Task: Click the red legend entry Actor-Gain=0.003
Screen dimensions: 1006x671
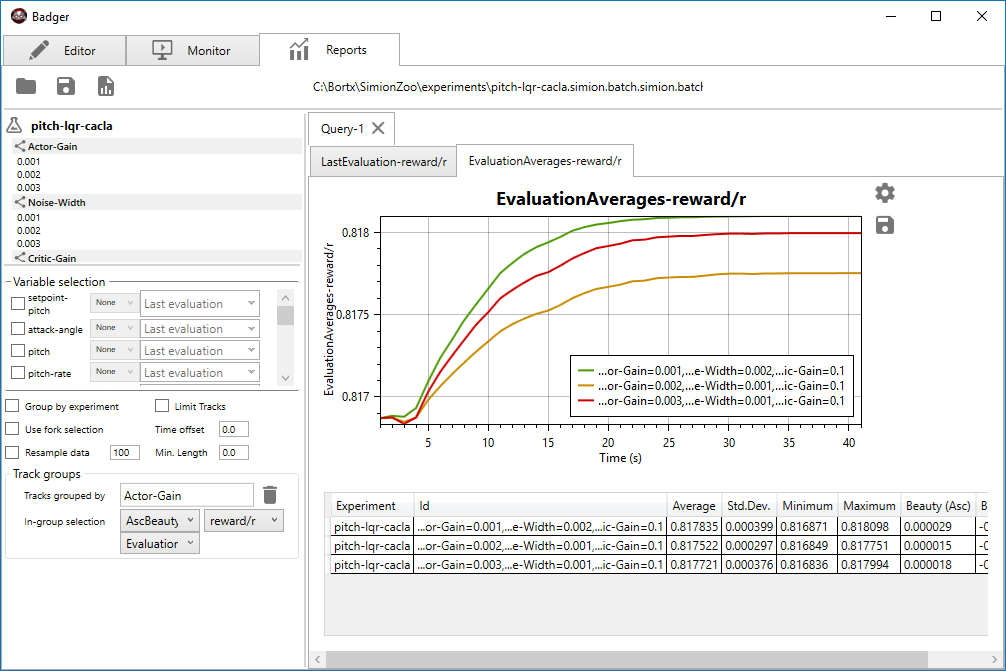Action: click(712, 401)
